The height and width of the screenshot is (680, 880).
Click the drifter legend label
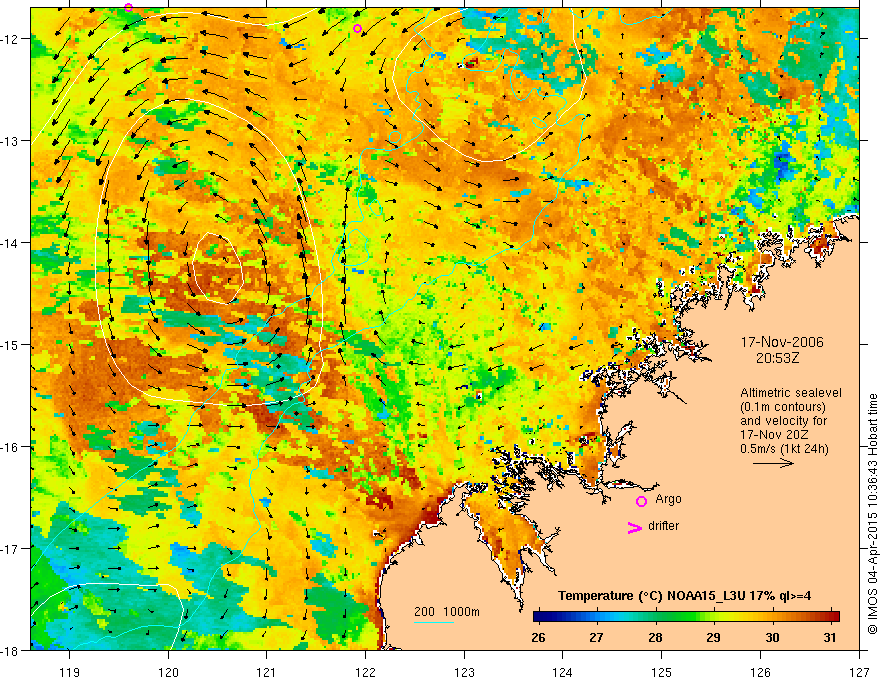click(x=663, y=526)
